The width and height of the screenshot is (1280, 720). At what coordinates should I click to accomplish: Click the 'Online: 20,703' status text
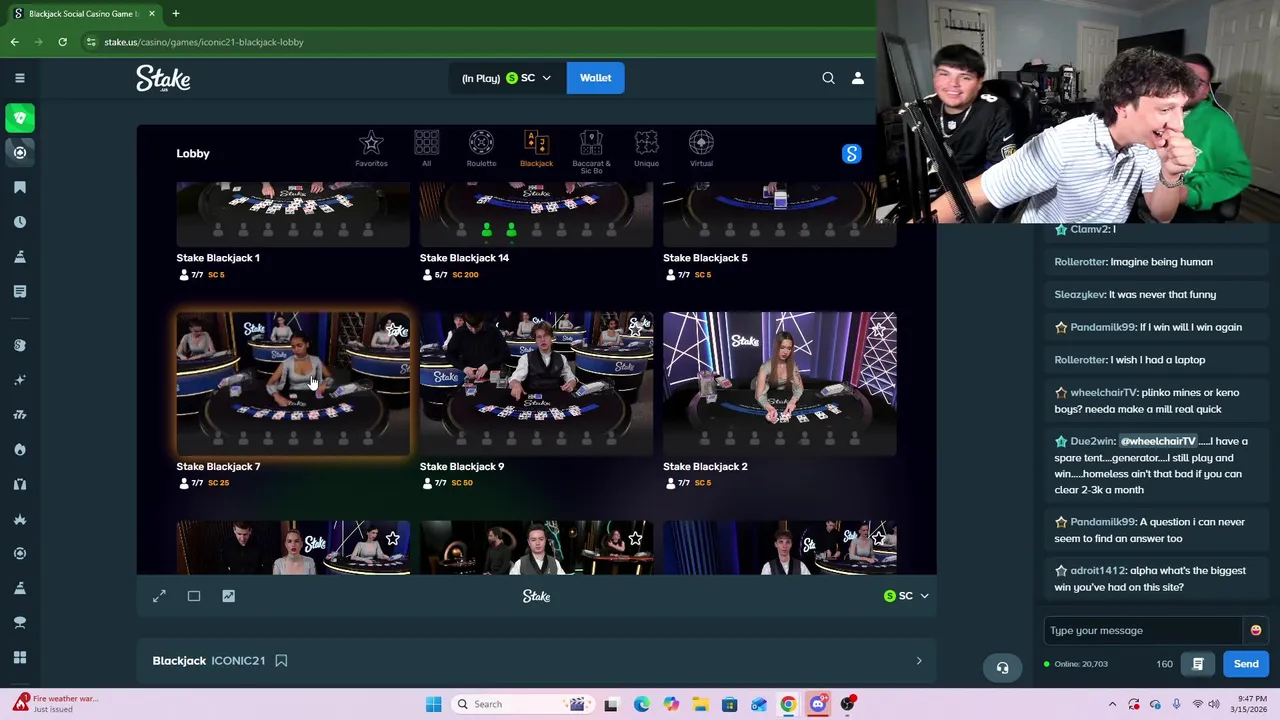[x=1081, y=664]
